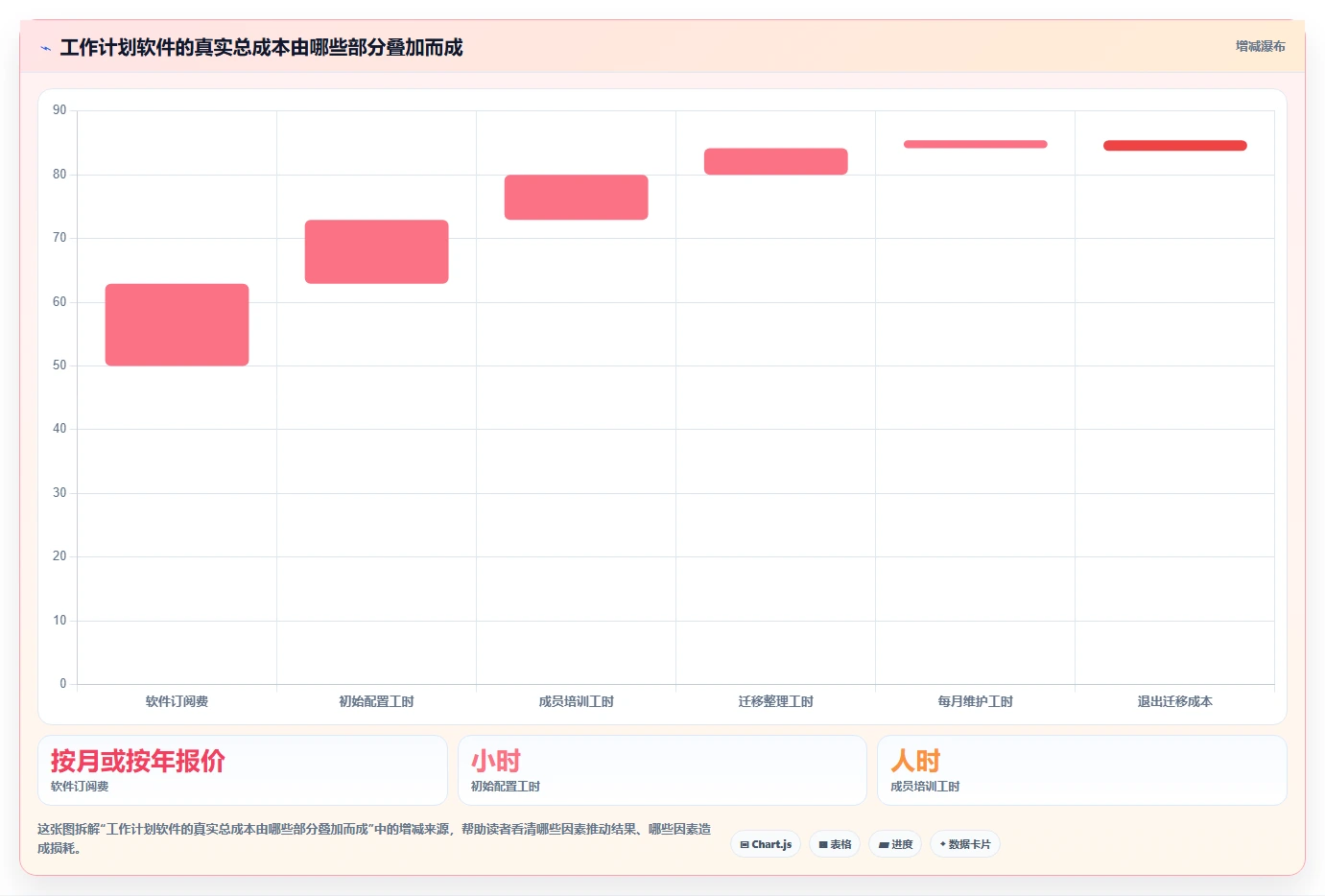
Task: Click the 迁移整理工时 waterfall bar
Action: pos(776,161)
